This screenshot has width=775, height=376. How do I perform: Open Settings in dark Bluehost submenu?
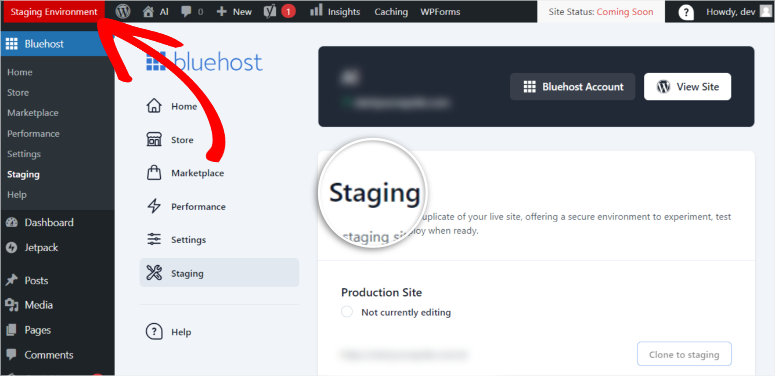coord(24,154)
